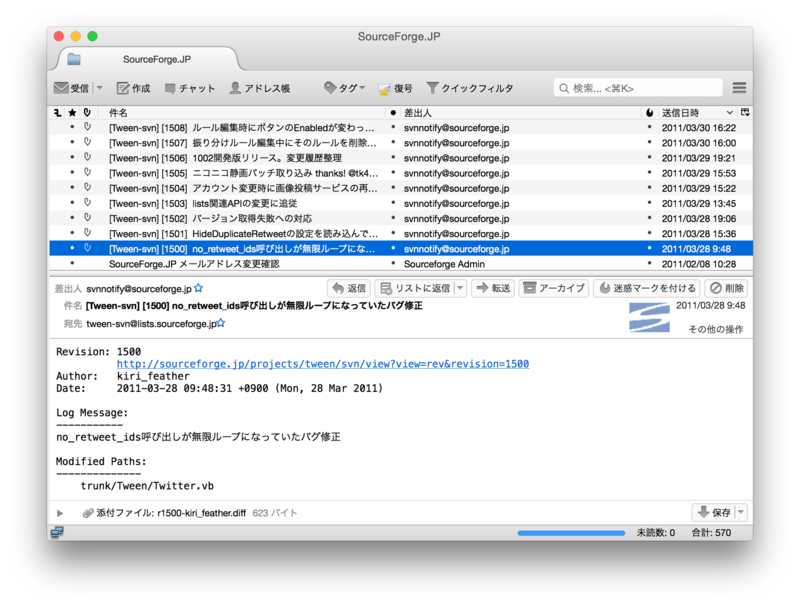Select SourceForge.JP メールアドレス変更確認 message

[400, 264]
